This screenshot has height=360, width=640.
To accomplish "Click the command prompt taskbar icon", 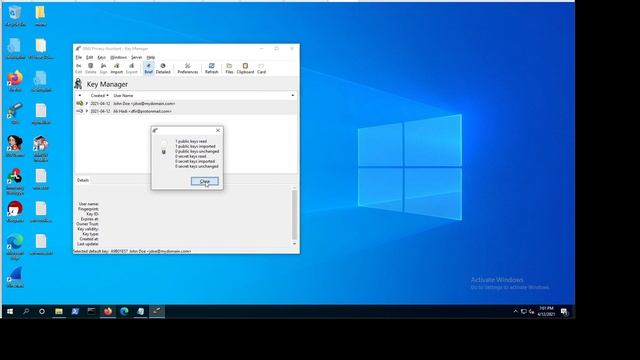I will (91, 311).
